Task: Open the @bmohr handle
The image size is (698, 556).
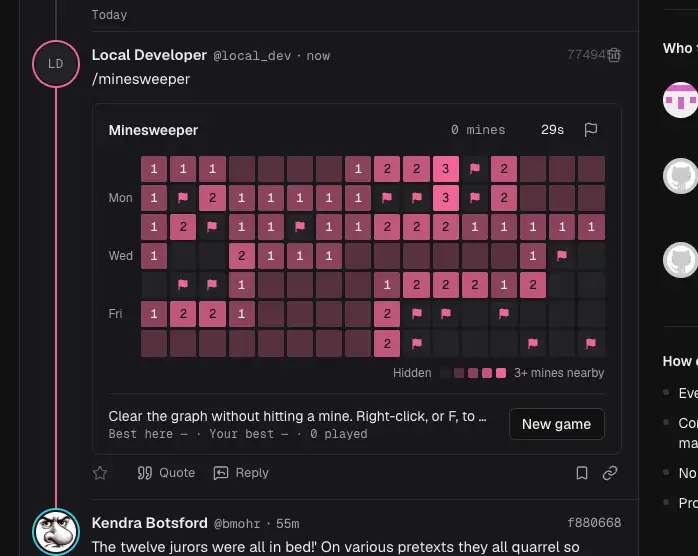Action: [237, 524]
